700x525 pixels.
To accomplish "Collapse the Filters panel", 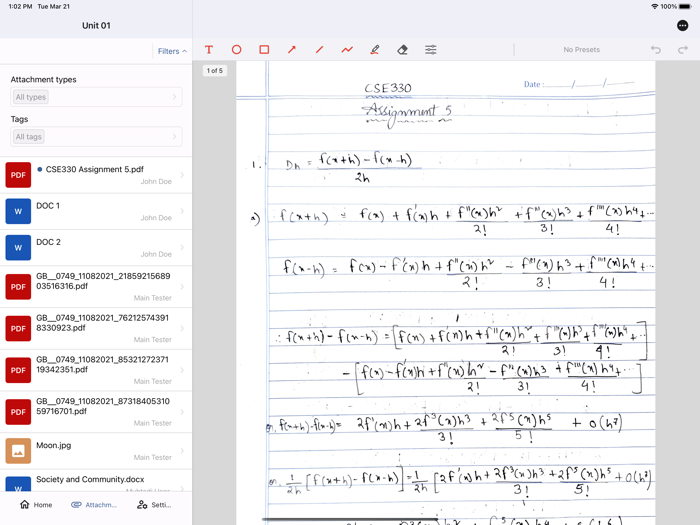I will tap(172, 51).
